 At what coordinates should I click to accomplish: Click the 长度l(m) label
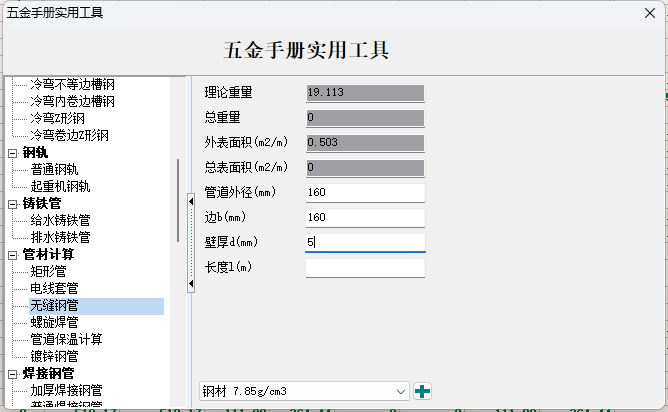pos(228,267)
